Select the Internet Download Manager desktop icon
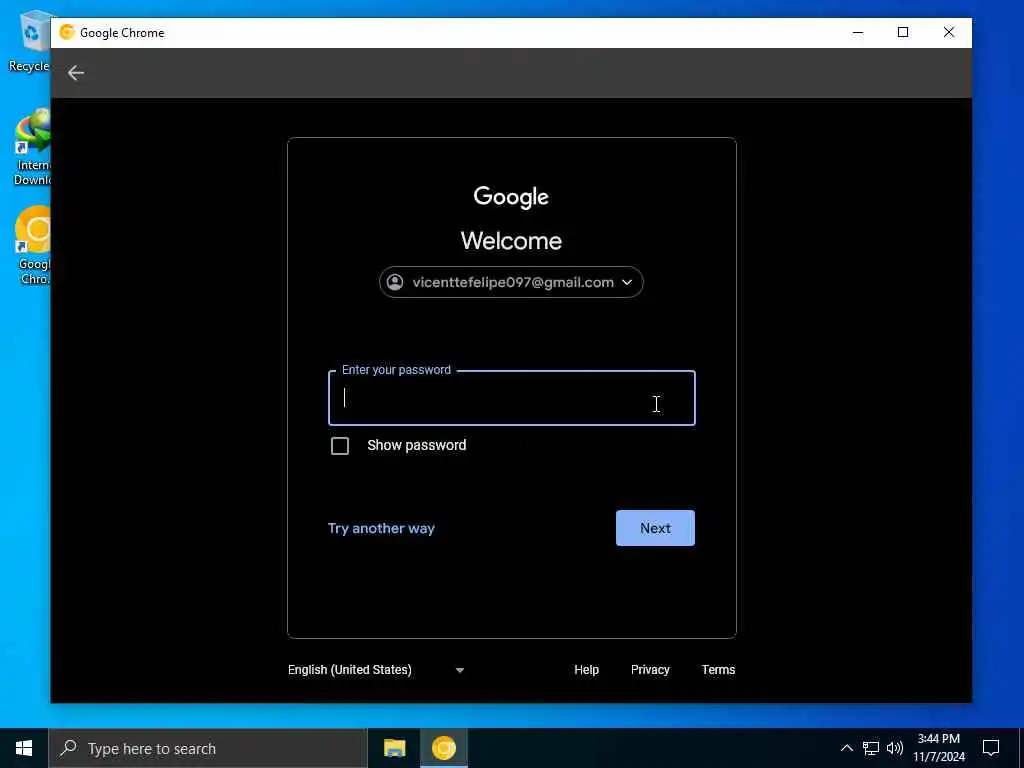The height and width of the screenshot is (768, 1024). pyautogui.click(x=31, y=148)
